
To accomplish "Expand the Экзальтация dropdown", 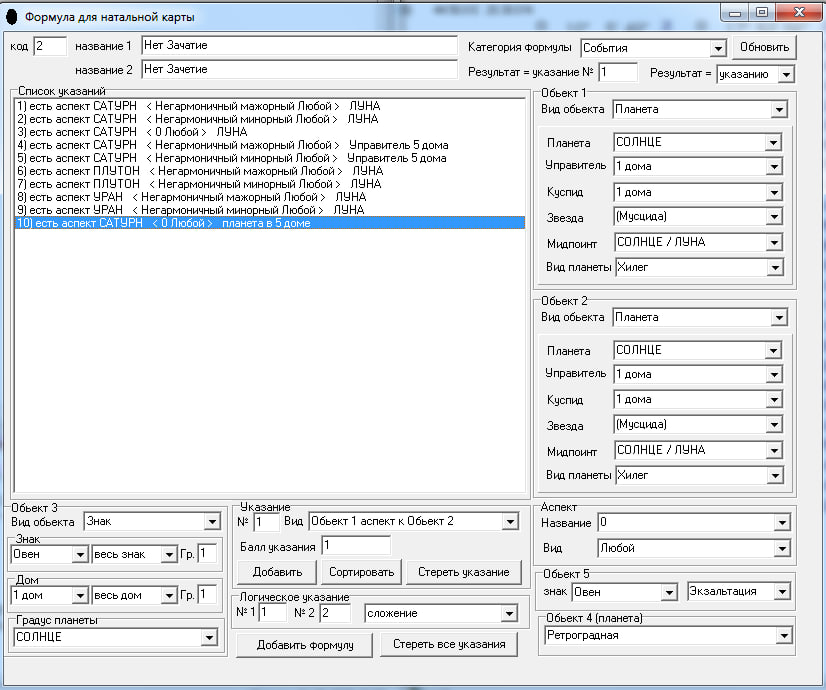I will click(781, 591).
